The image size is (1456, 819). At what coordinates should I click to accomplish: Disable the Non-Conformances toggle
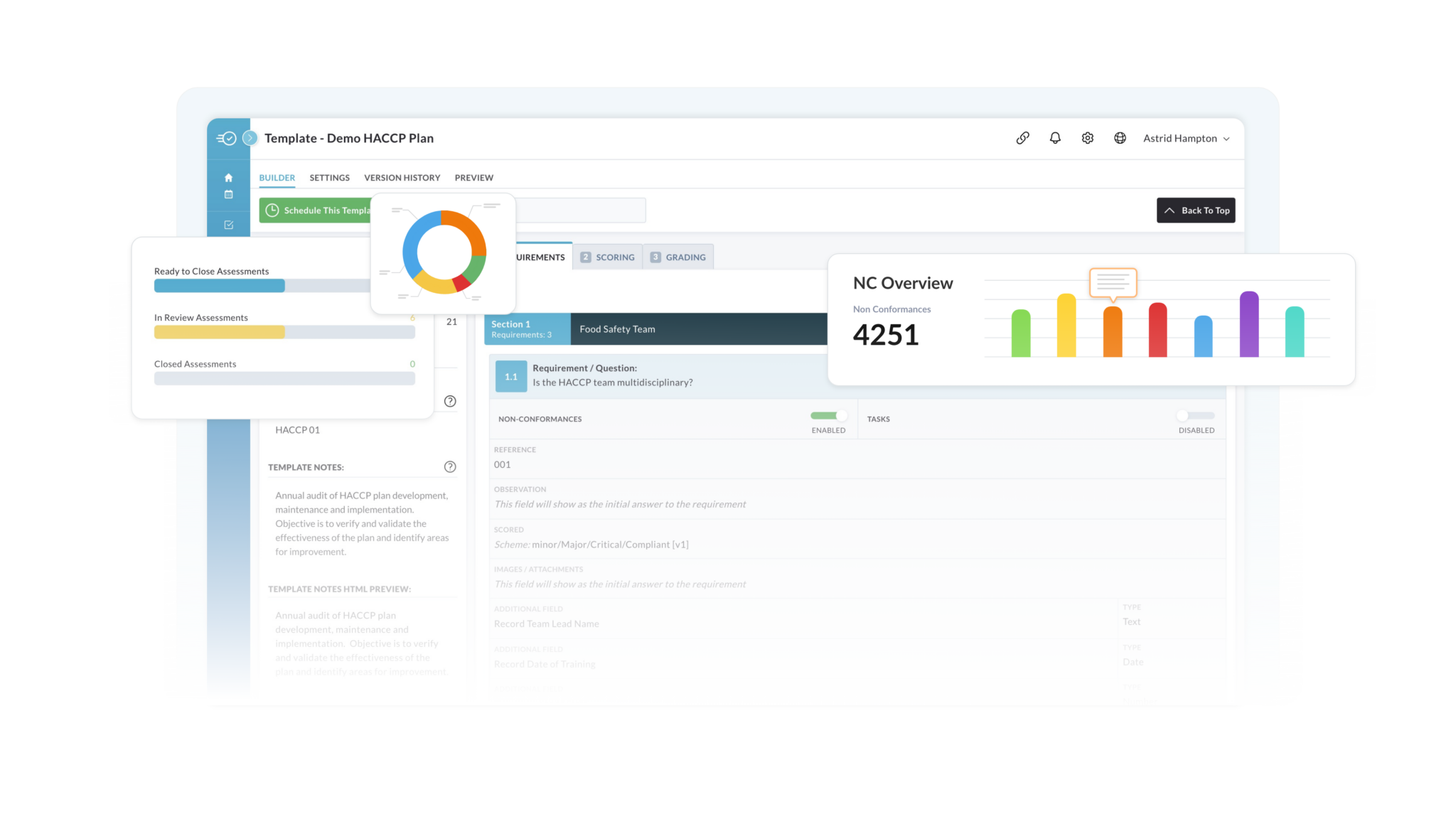[x=828, y=416]
